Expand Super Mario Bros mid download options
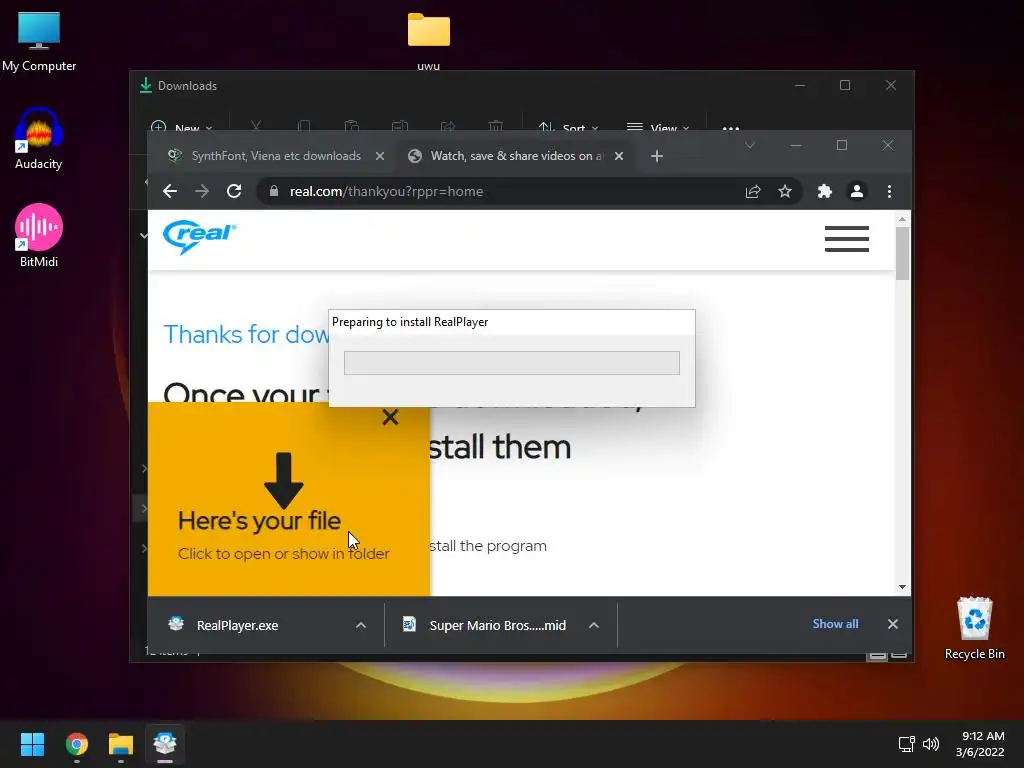 pyautogui.click(x=594, y=625)
